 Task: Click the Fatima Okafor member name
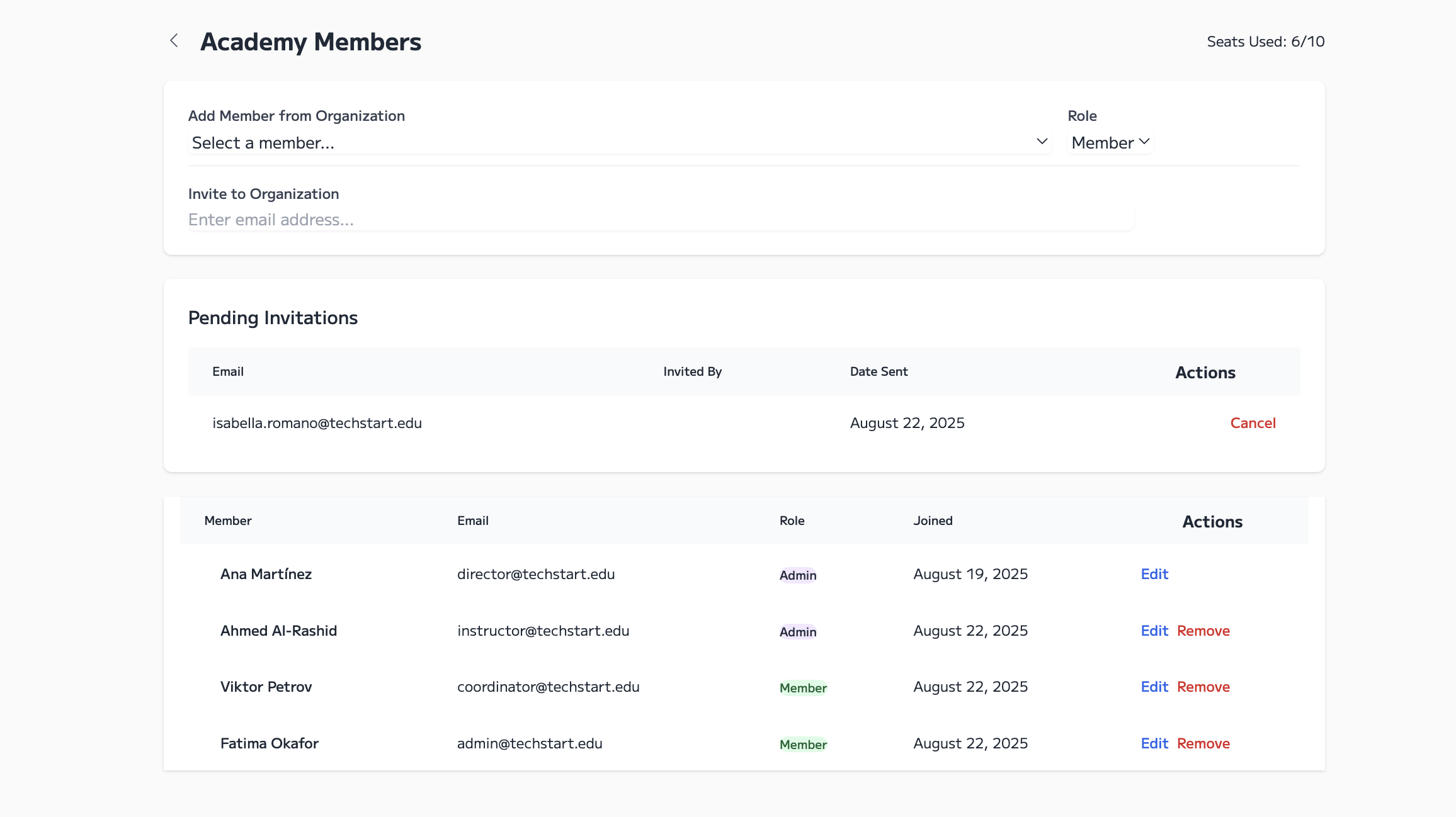[x=270, y=743]
